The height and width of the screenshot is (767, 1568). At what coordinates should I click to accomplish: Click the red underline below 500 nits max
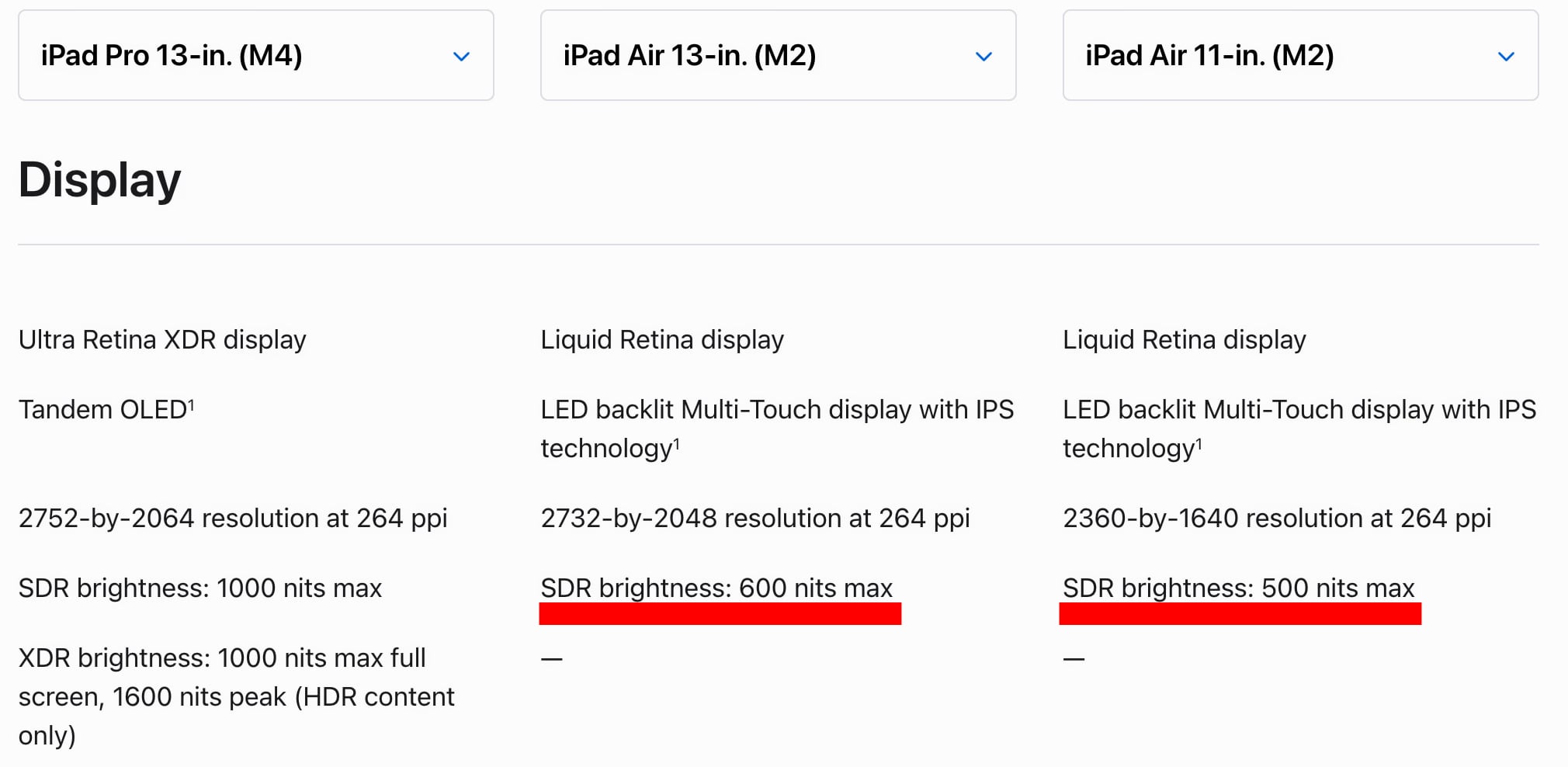click(1240, 614)
